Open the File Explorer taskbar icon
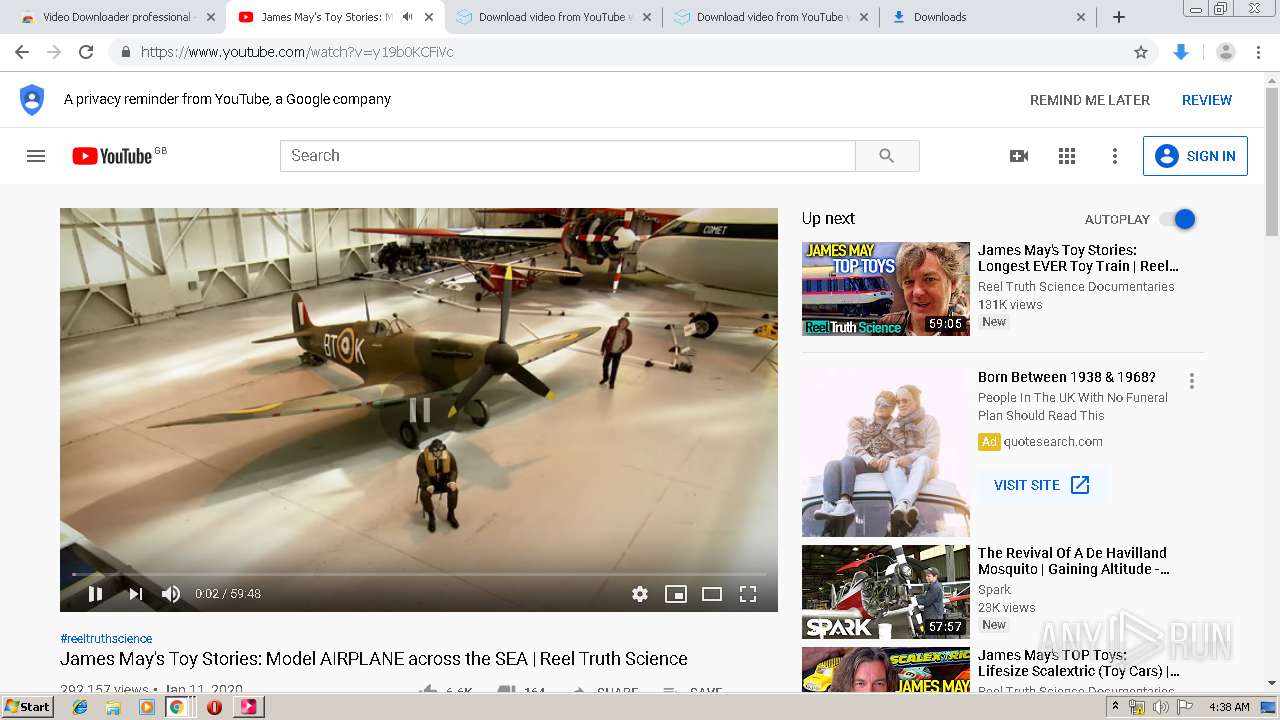The image size is (1280, 720). [x=113, y=707]
